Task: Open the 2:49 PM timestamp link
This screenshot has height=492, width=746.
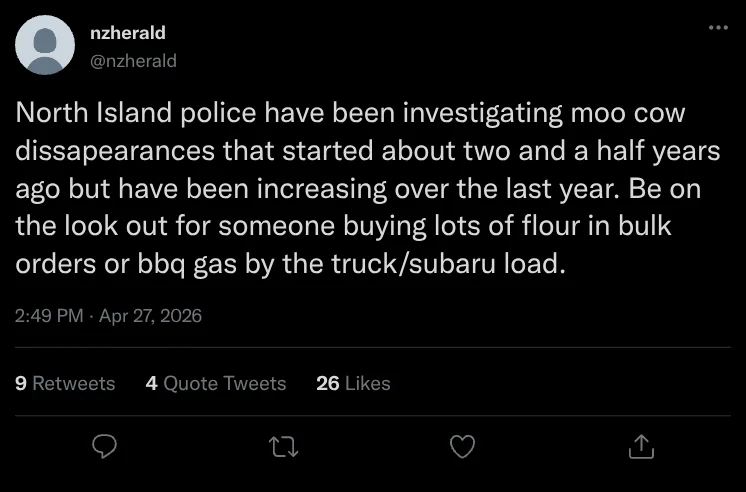Action: (x=47, y=316)
